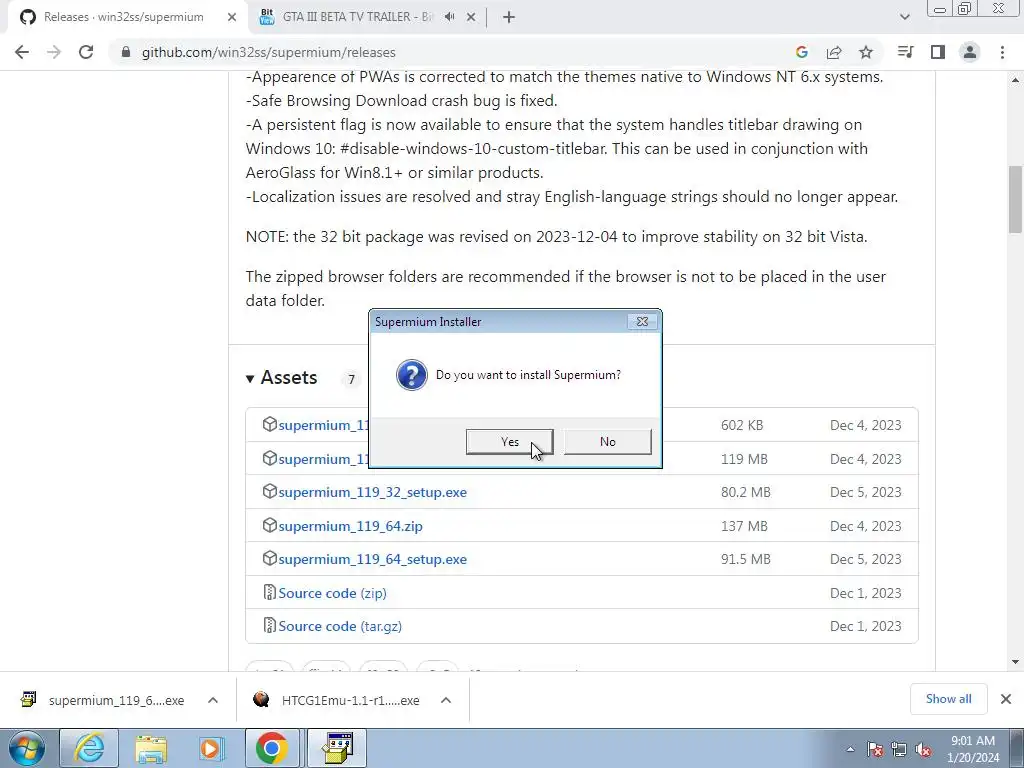This screenshot has height=768, width=1024.
Task: Download Source code (tar.gz)
Action: coord(340,626)
